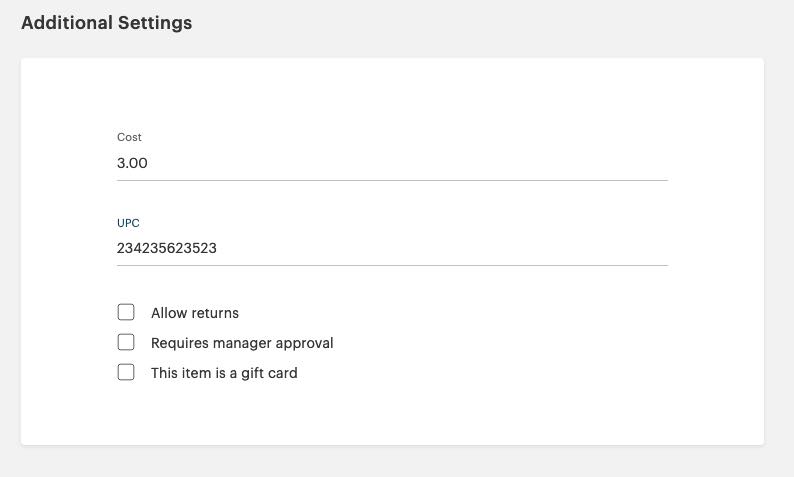Place cursor in the 3.00 cost value

pos(132,163)
